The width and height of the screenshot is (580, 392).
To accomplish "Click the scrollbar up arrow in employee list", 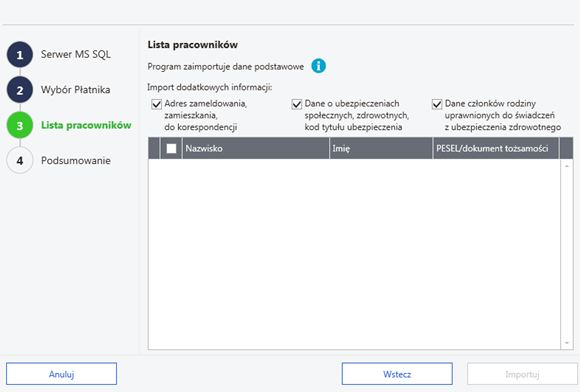I will [x=567, y=166].
